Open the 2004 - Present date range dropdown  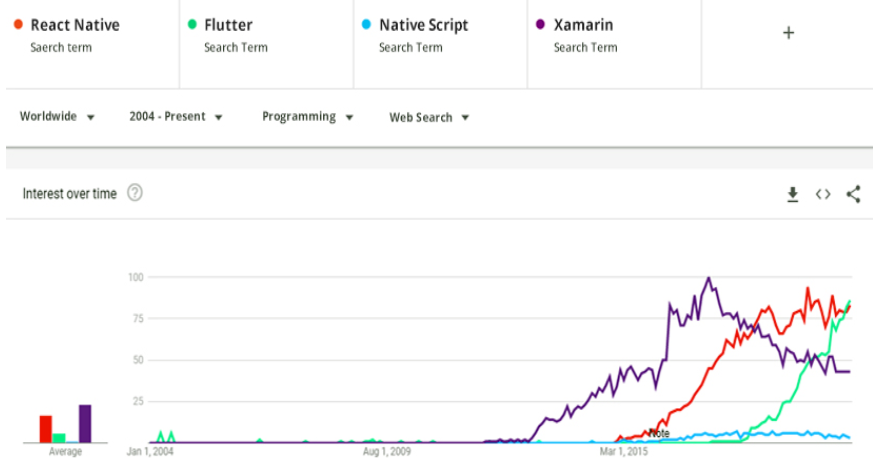(x=175, y=117)
